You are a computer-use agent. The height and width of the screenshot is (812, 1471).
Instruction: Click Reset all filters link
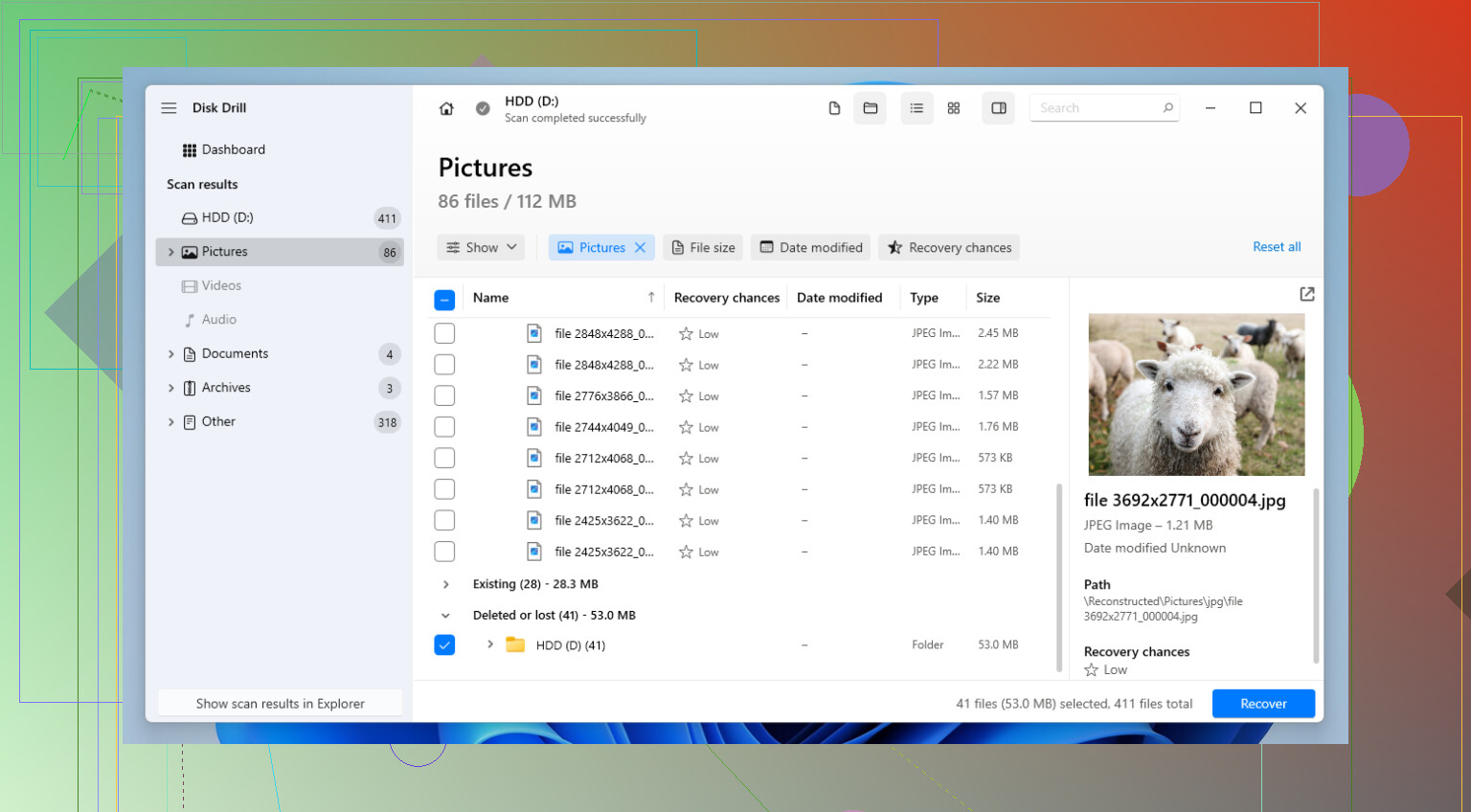coord(1277,247)
